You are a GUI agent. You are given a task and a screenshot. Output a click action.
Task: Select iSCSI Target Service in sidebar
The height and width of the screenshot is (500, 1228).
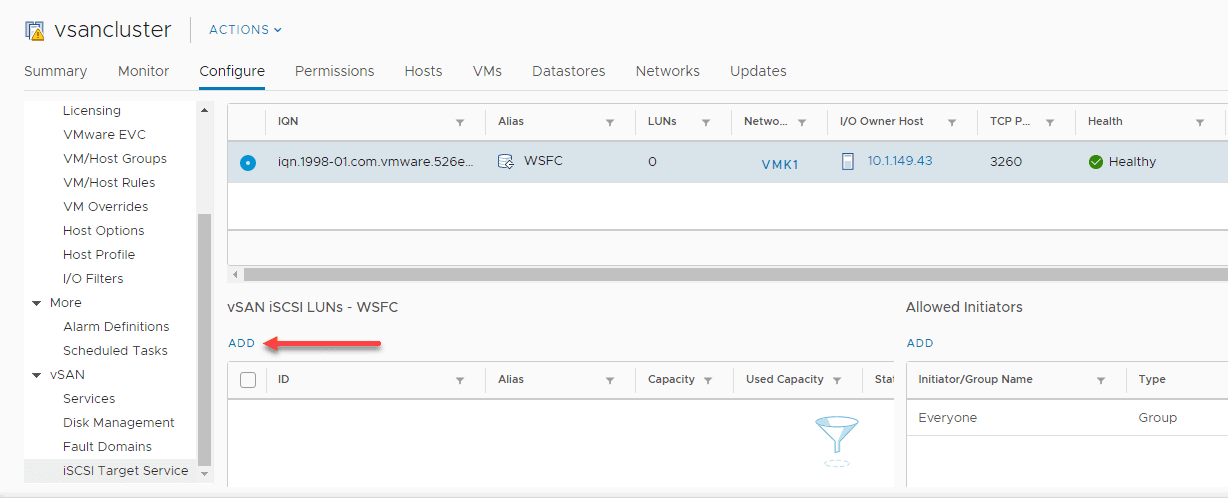[125, 471]
